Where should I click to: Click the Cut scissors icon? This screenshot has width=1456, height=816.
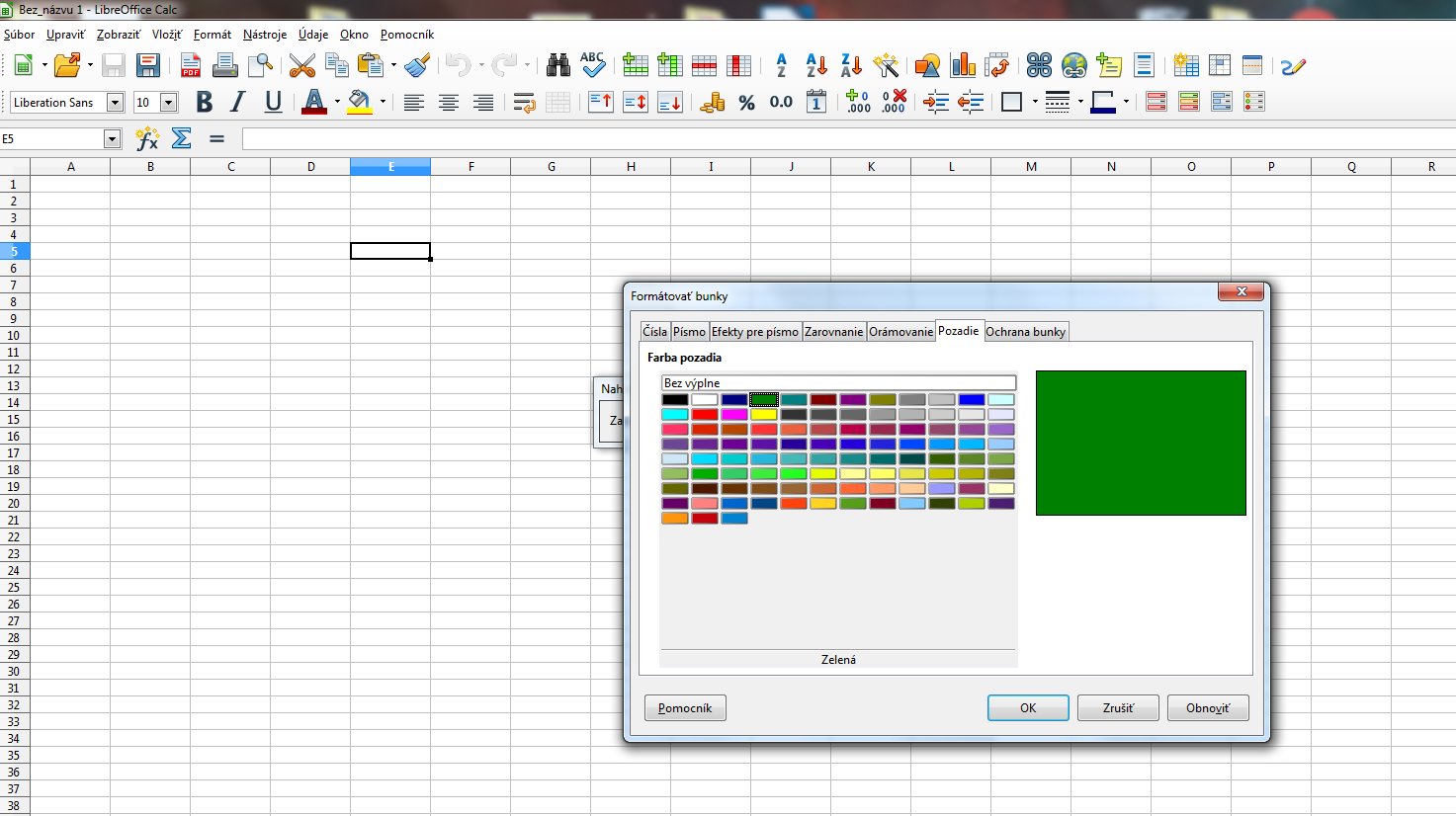click(302, 66)
